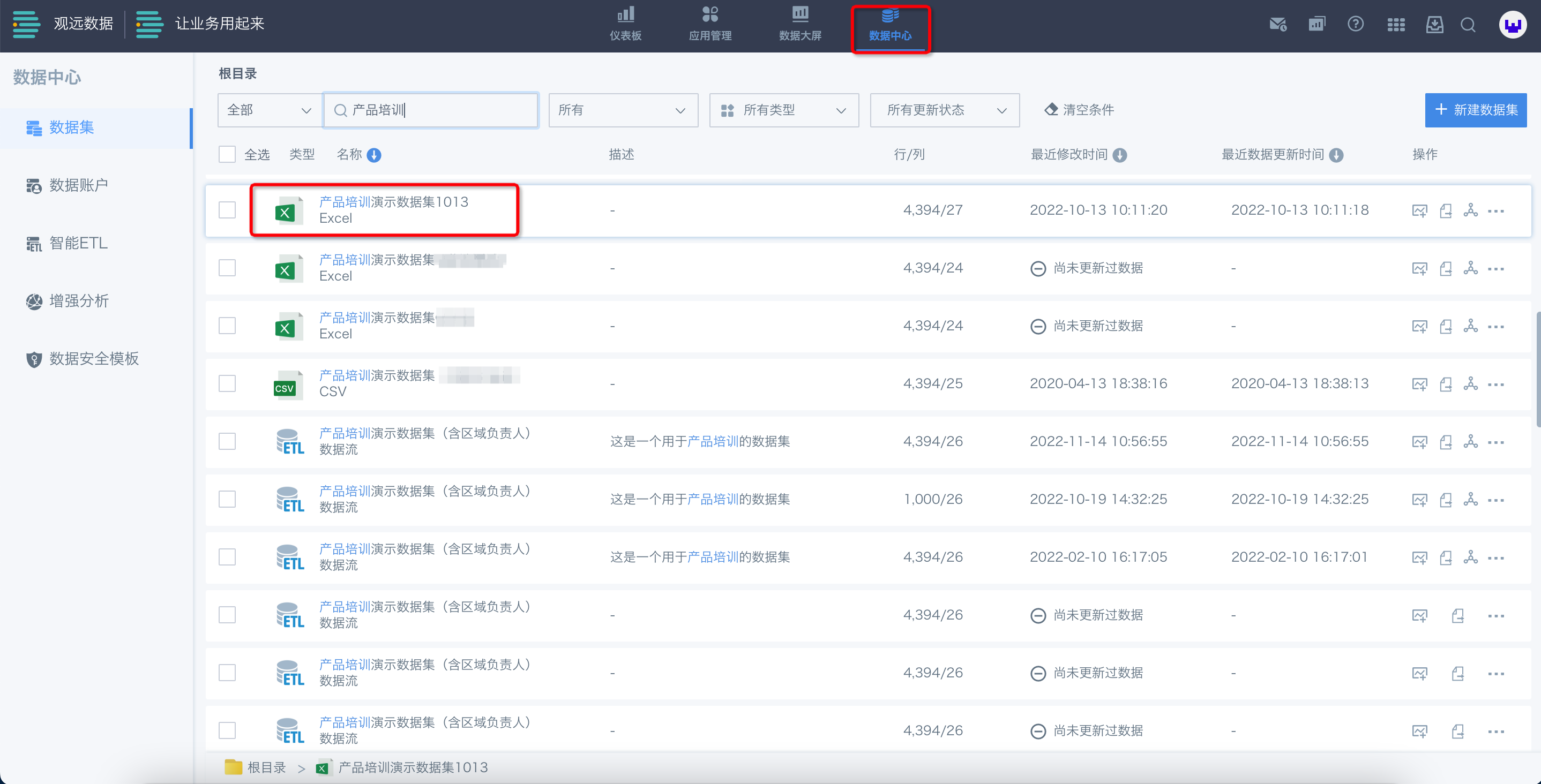The width and height of the screenshot is (1541, 784).
Task: Check the 全选 select-all checkbox
Action: click(227, 155)
